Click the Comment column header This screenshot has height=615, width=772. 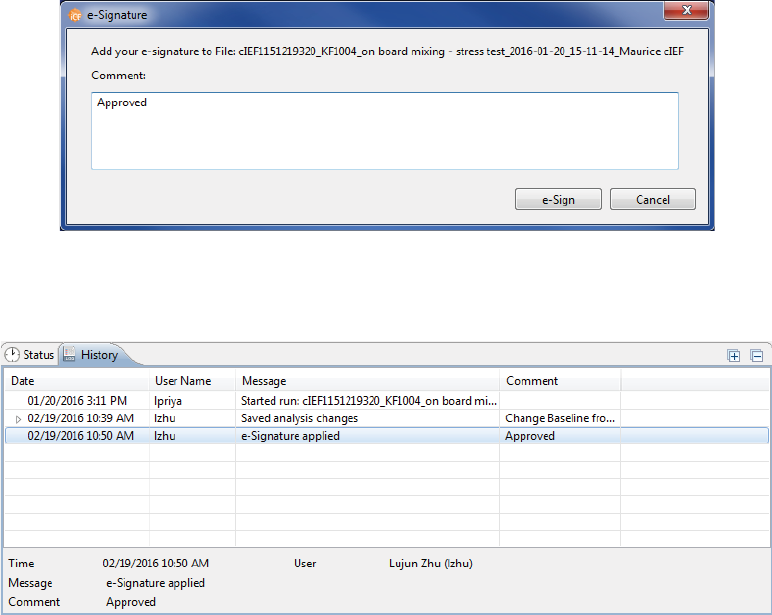560,381
